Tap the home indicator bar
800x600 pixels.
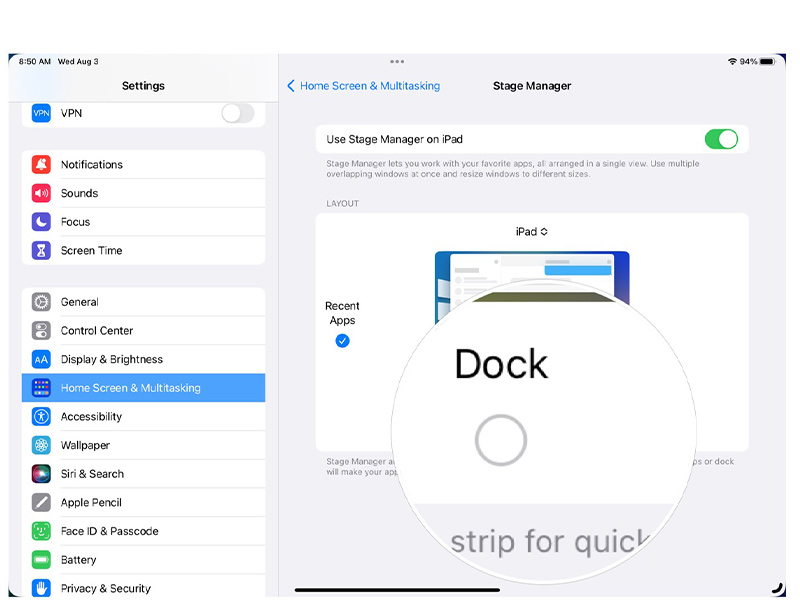click(x=397, y=590)
